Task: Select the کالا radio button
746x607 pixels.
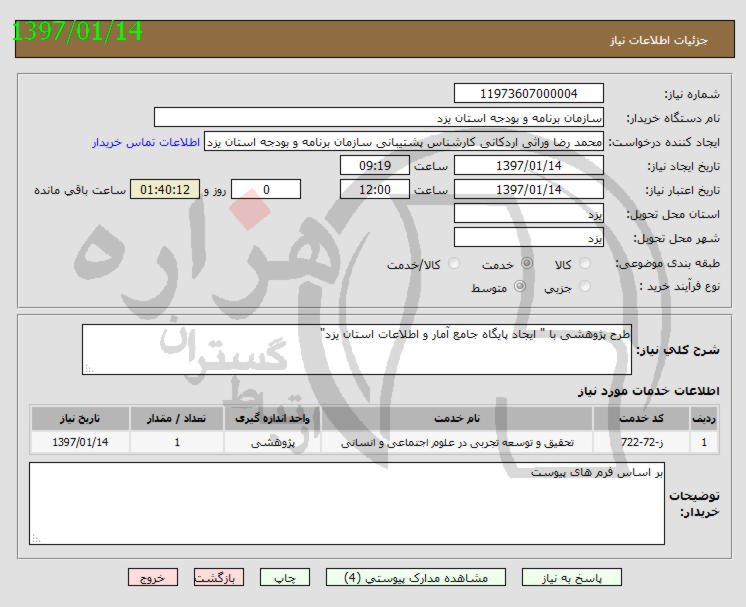Action: [x=585, y=263]
